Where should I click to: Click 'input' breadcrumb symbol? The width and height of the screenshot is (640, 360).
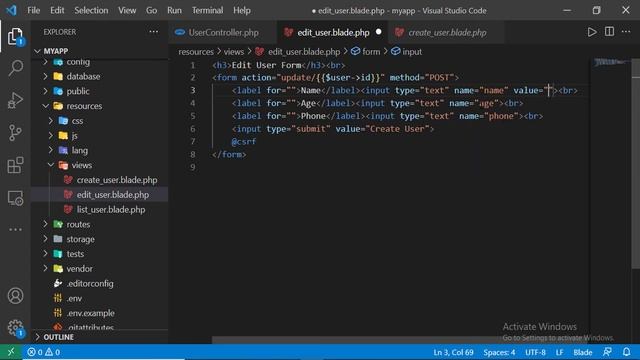pyautogui.click(x=407, y=51)
